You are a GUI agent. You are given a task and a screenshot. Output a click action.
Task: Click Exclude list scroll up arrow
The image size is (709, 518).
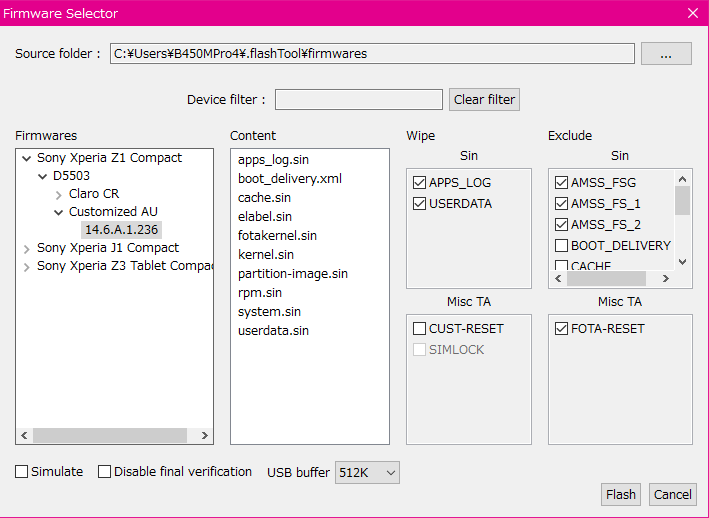[x=683, y=179]
